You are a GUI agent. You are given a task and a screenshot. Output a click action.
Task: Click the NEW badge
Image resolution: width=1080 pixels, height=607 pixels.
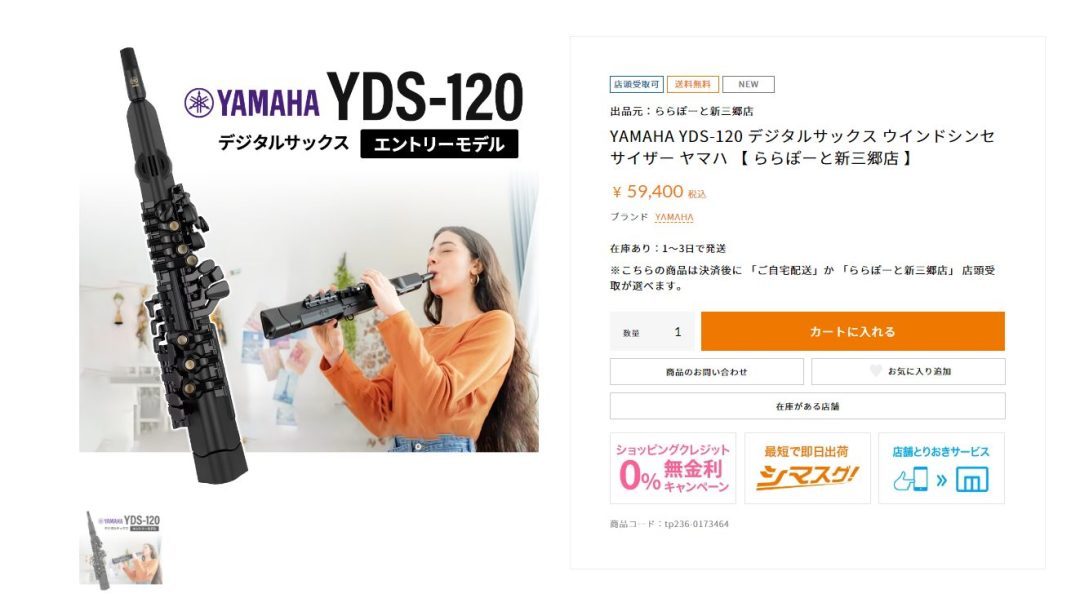pyautogui.click(x=748, y=84)
